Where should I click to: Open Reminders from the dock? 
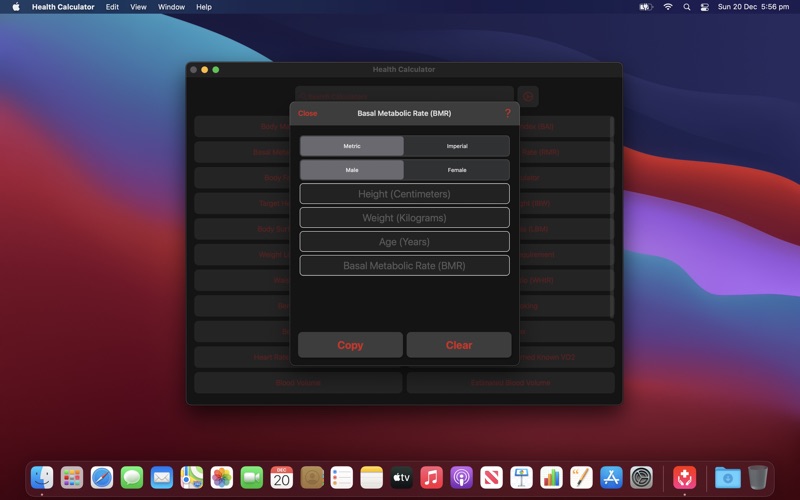pyautogui.click(x=341, y=478)
